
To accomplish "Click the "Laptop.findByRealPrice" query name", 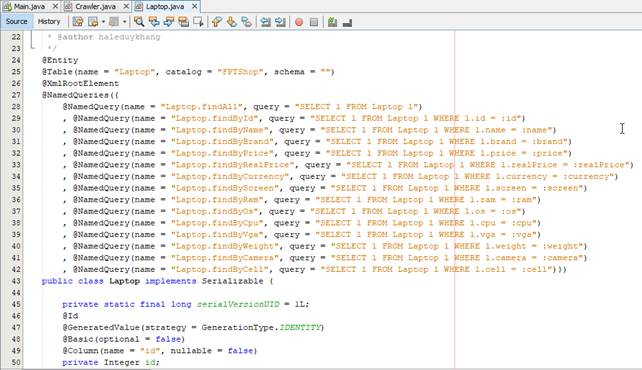I will 233,165.
